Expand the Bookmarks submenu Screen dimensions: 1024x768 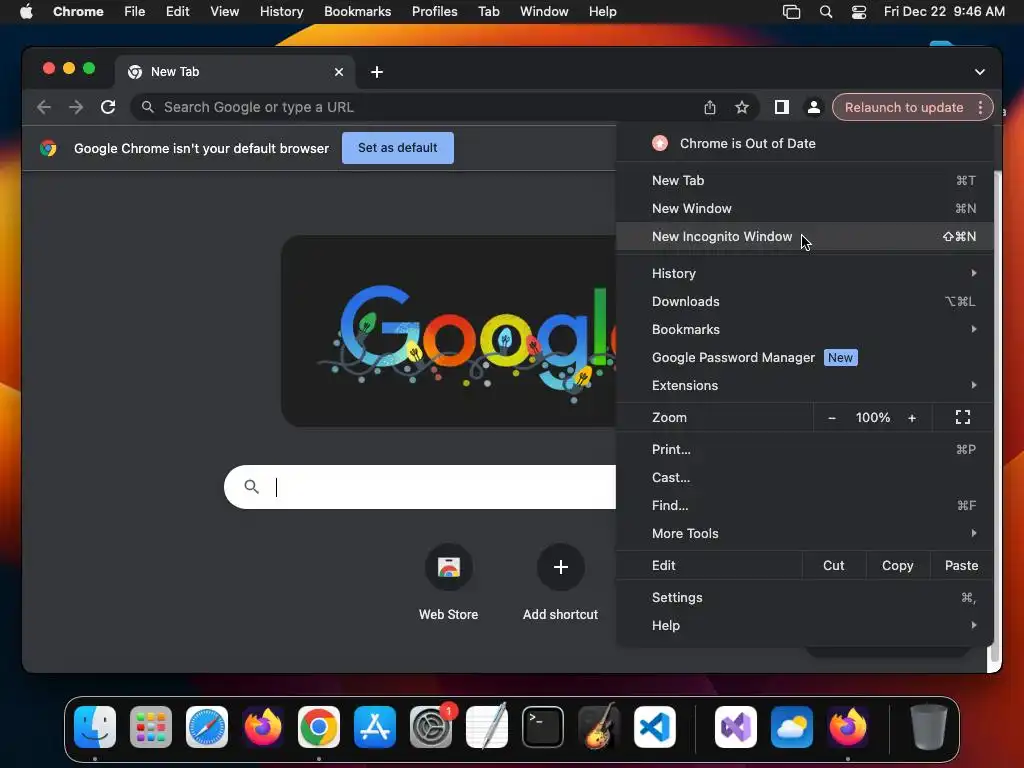(805, 330)
